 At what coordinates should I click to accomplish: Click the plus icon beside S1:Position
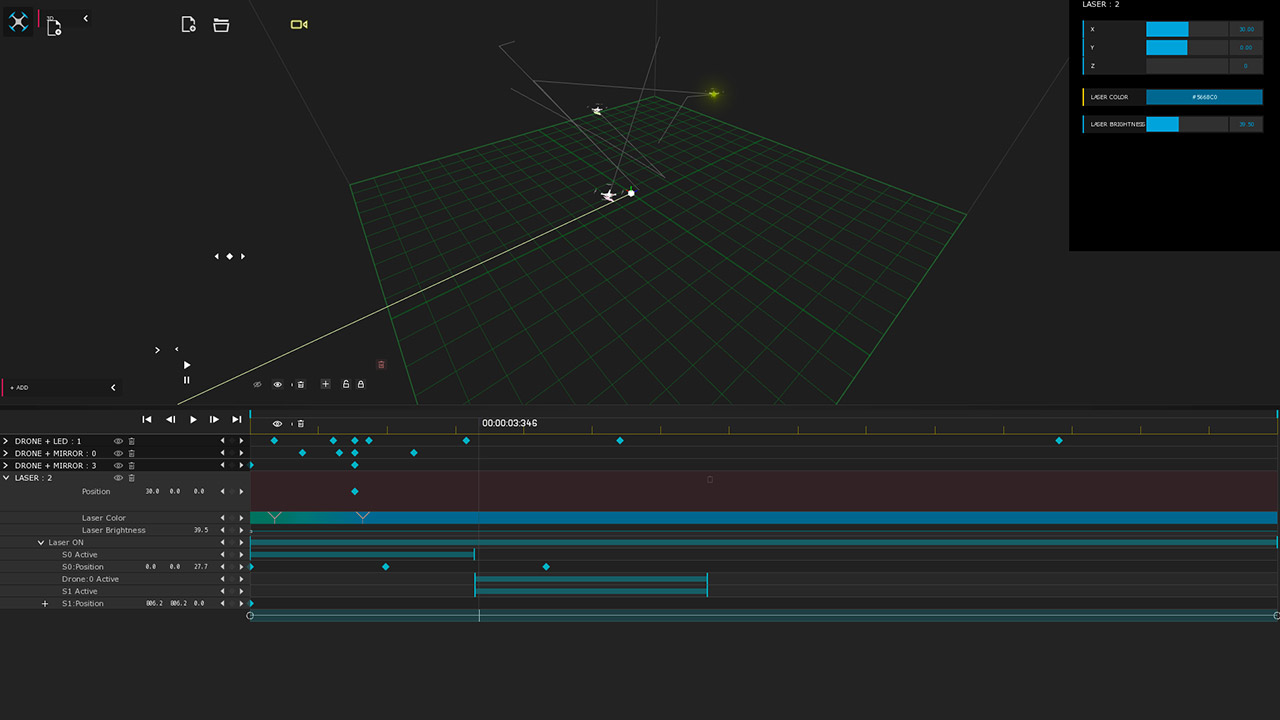coord(45,604)
